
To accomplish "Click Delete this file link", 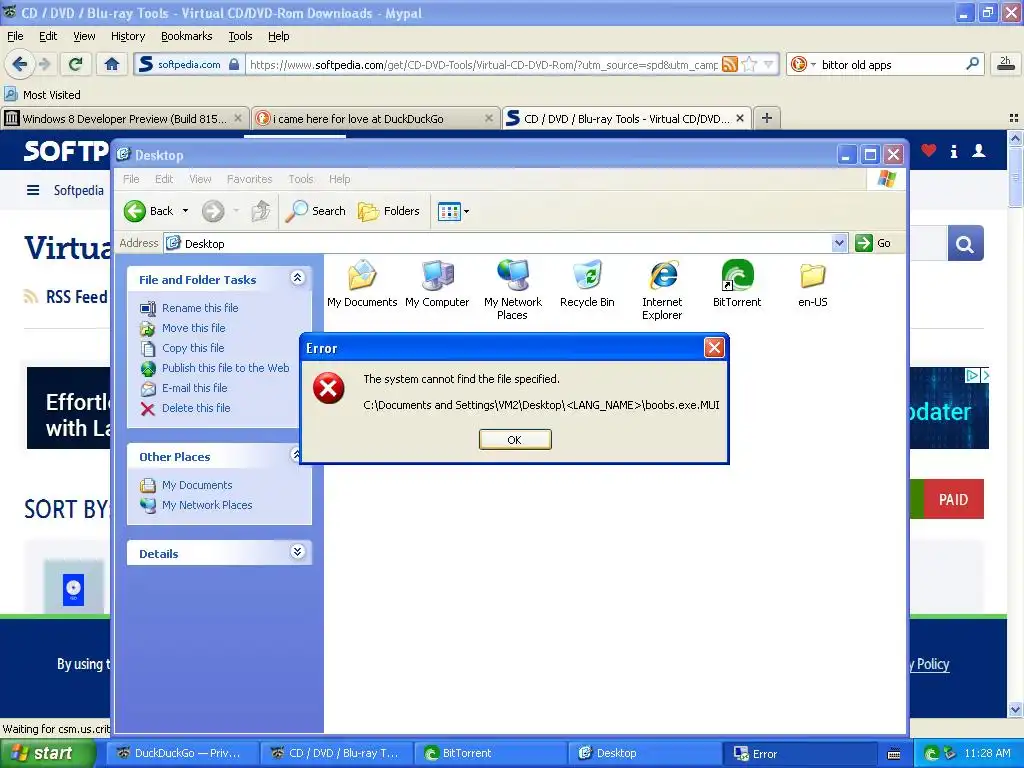I will (196, 408).
